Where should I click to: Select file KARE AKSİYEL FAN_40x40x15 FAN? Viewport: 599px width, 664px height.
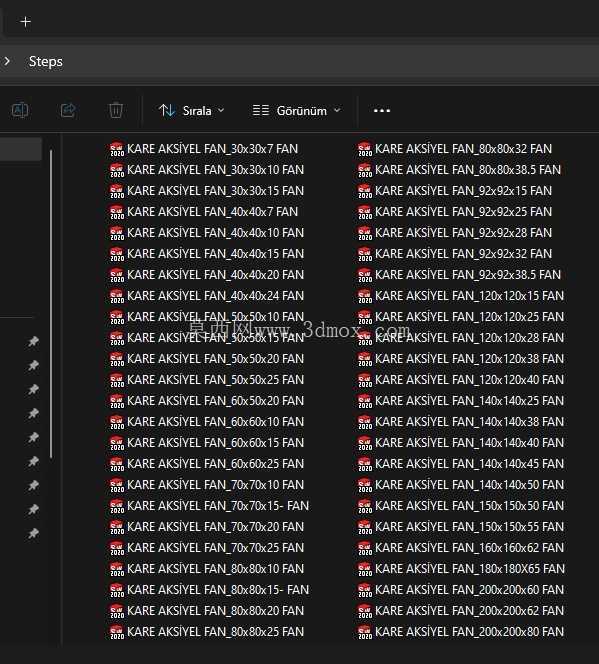(207, 254)
